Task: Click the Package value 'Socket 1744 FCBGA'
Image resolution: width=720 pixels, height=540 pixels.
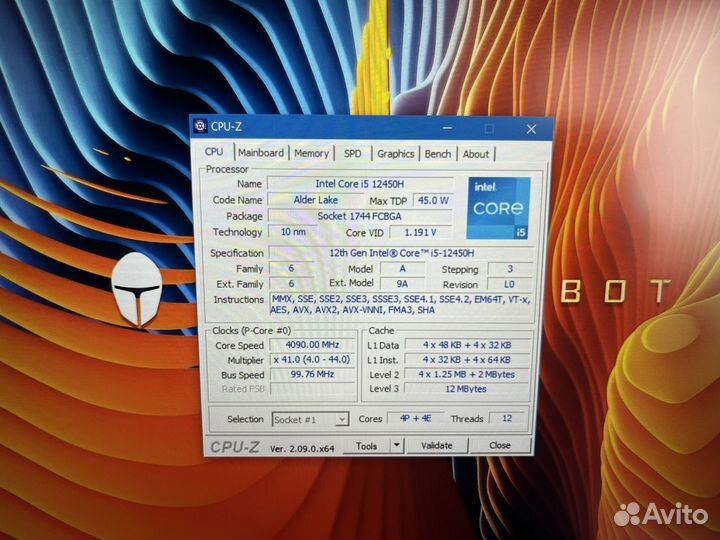Action: pos(360,216)
